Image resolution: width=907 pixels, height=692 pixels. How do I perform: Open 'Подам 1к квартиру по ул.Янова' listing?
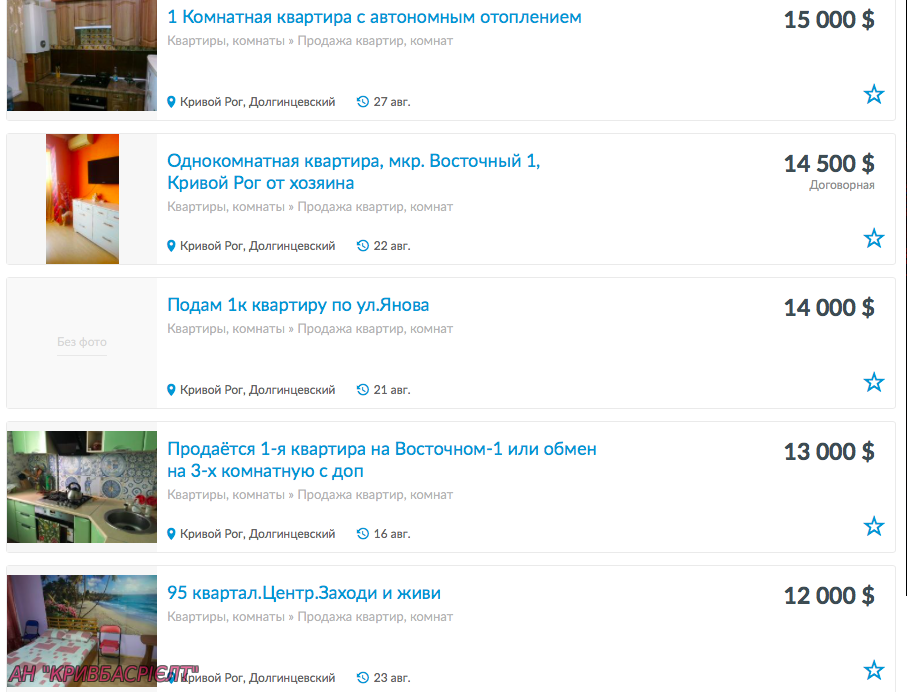(298, 305)
